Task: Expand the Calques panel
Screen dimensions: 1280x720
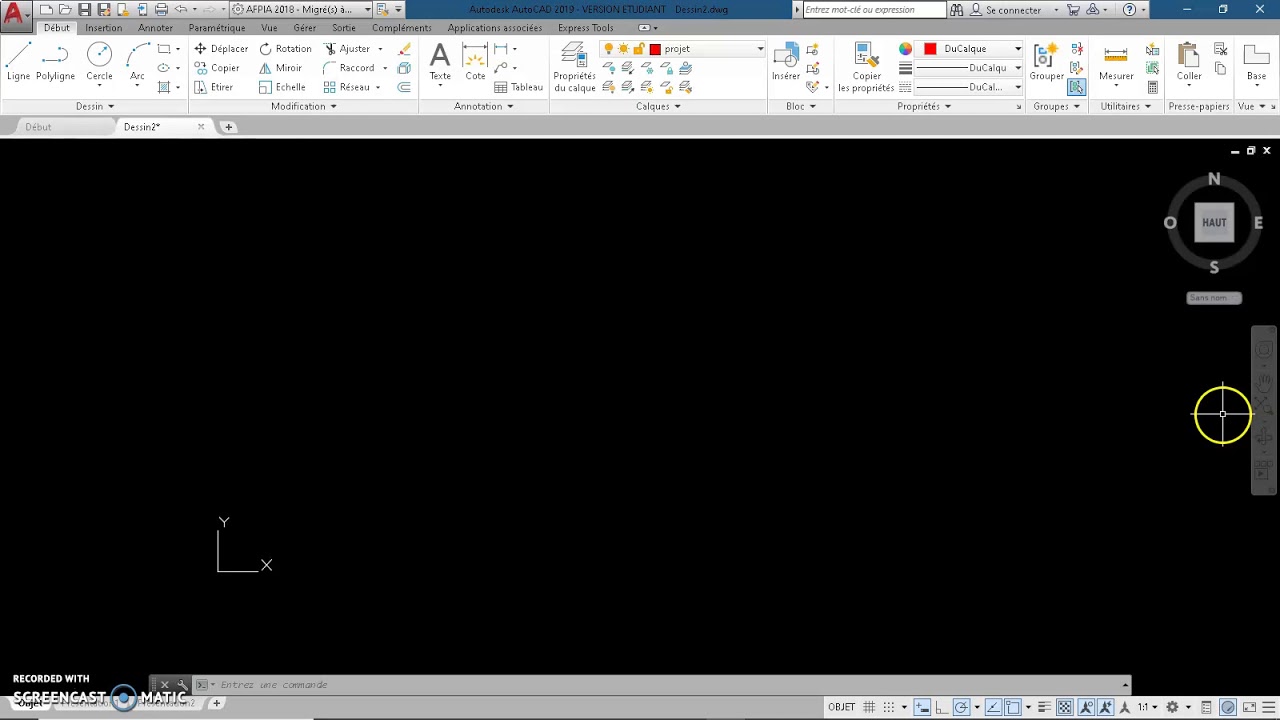Action: [x=658, y=106]
